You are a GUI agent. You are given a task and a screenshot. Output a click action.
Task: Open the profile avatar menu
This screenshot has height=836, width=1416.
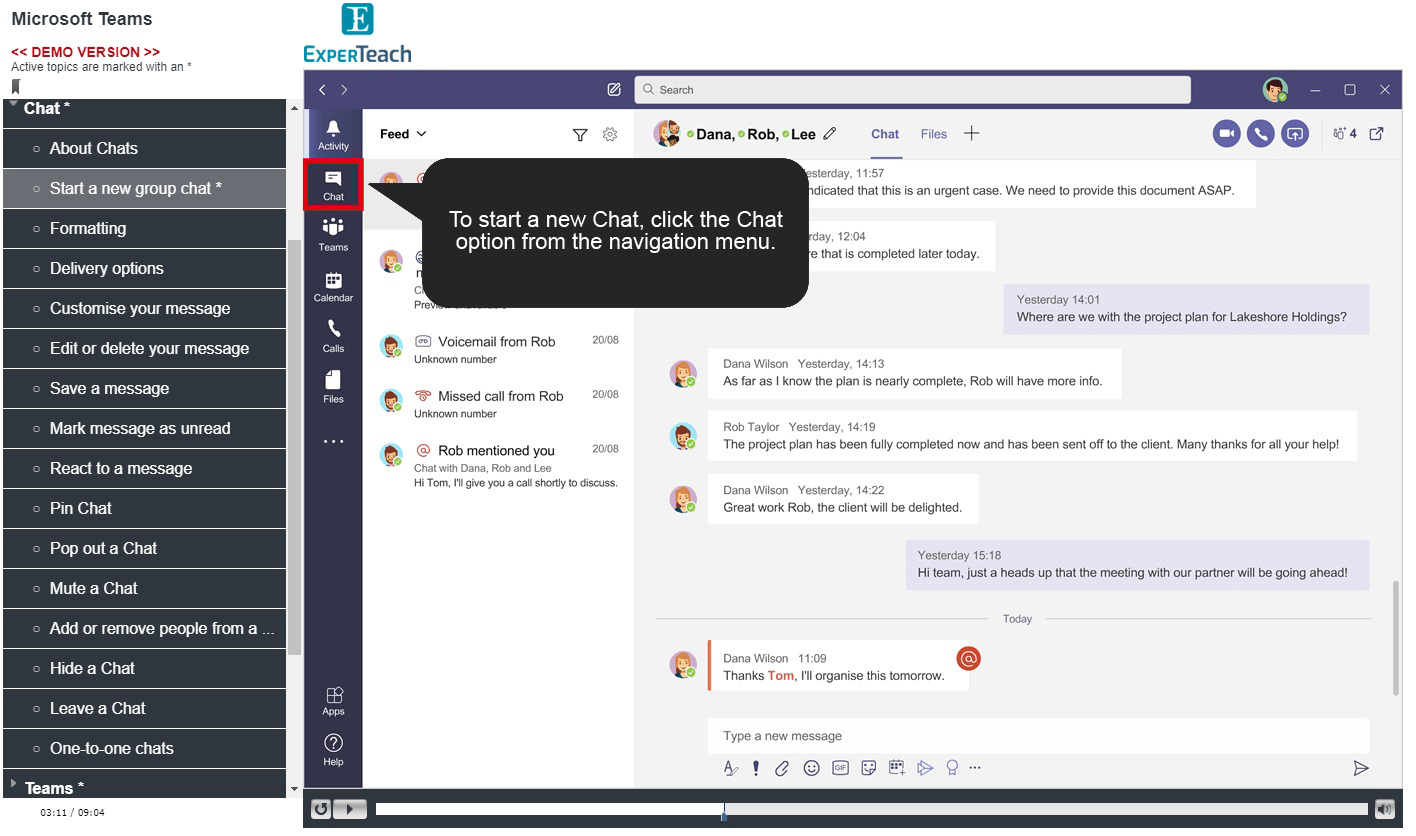coord(1275,90)
